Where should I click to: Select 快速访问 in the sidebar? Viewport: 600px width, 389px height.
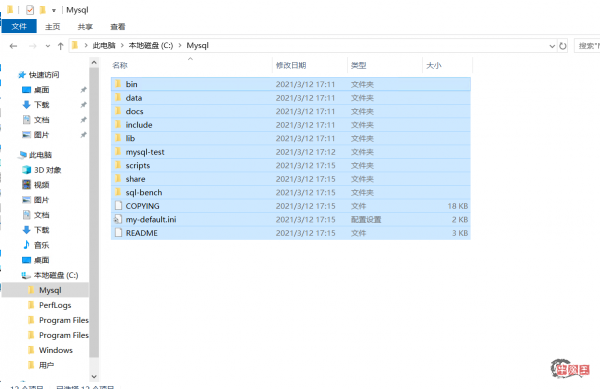[44, 75]
